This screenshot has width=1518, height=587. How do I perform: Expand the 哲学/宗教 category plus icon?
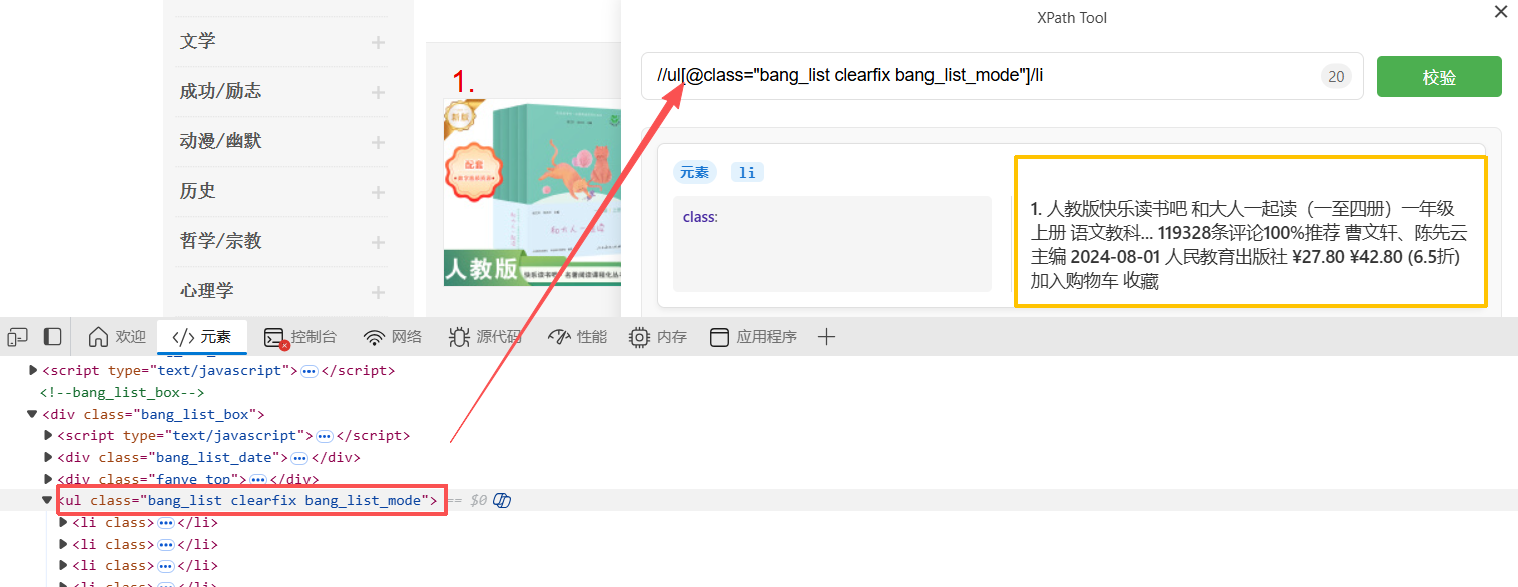pos(378,242)
